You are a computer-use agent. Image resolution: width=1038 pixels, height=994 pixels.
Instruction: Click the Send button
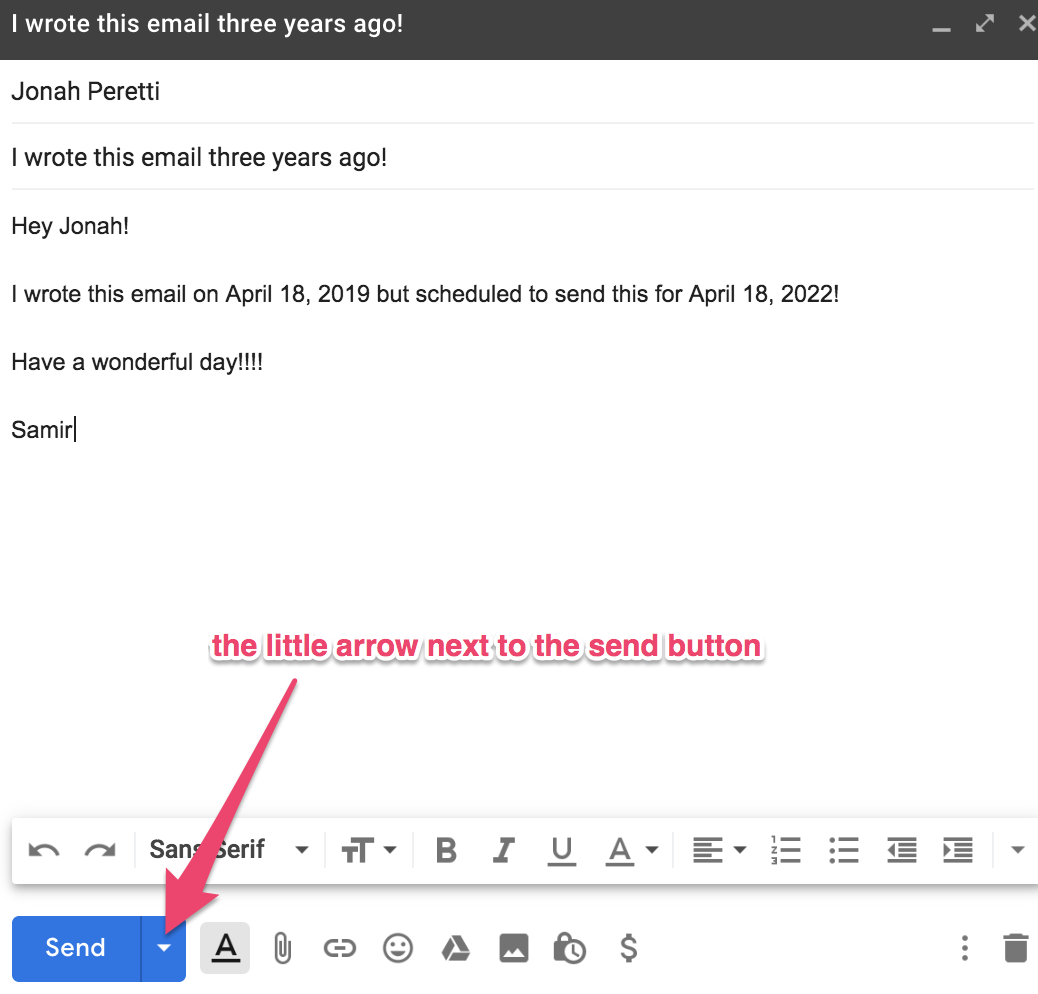click(75, 948)
